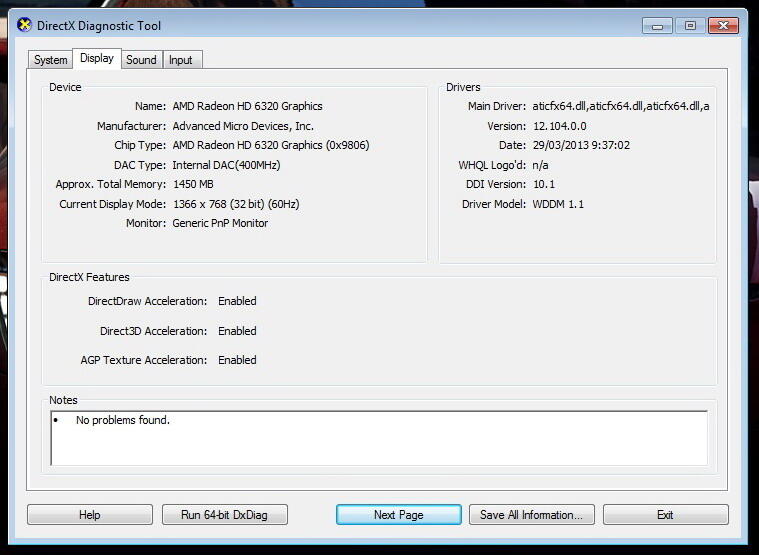The width and height of the screenshot is (759, 555).
Task: Click inside the Notes text box
Action: (379, 438)
